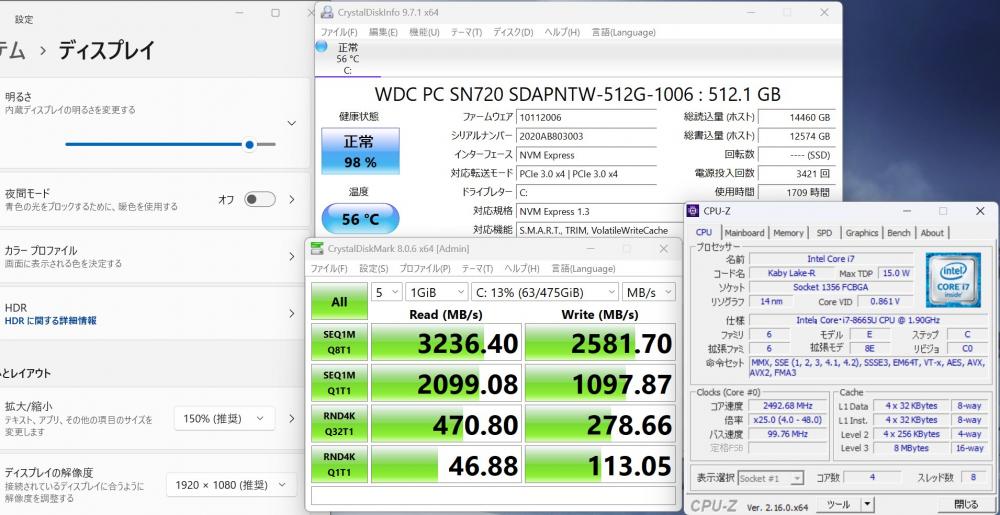
Task: Open CrystalDiskMark theme menu テーマ(T)
Action: coord(477,268)
